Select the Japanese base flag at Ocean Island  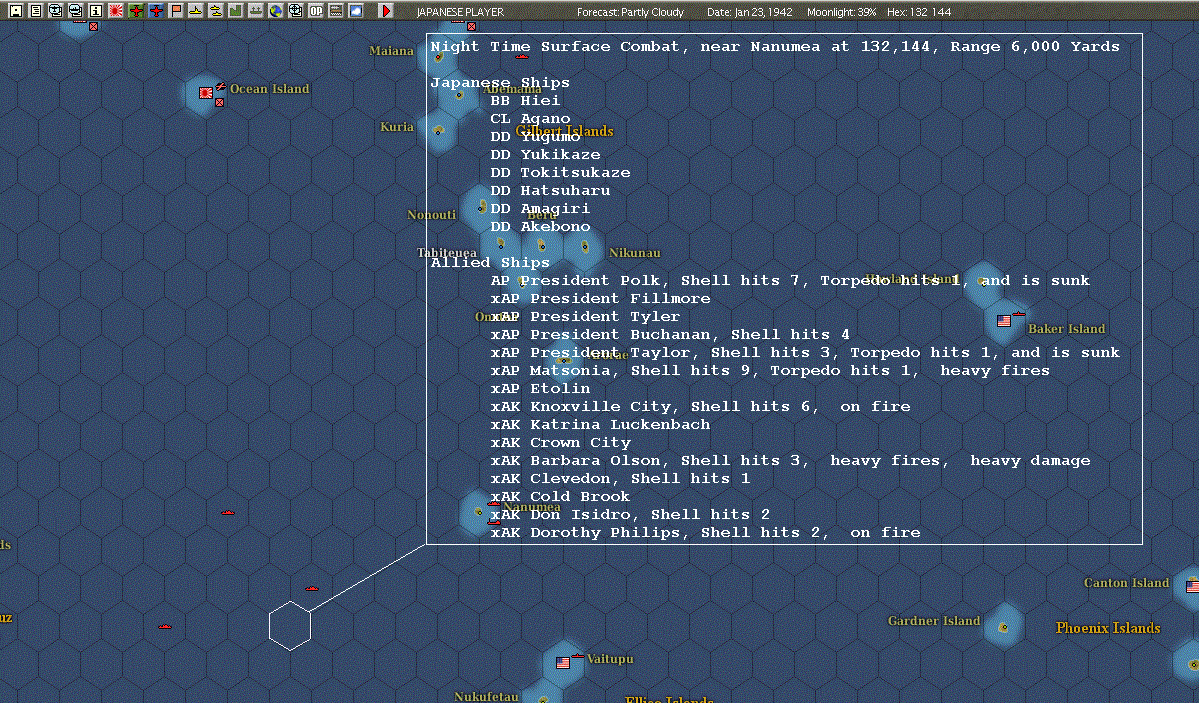[206, 93]
